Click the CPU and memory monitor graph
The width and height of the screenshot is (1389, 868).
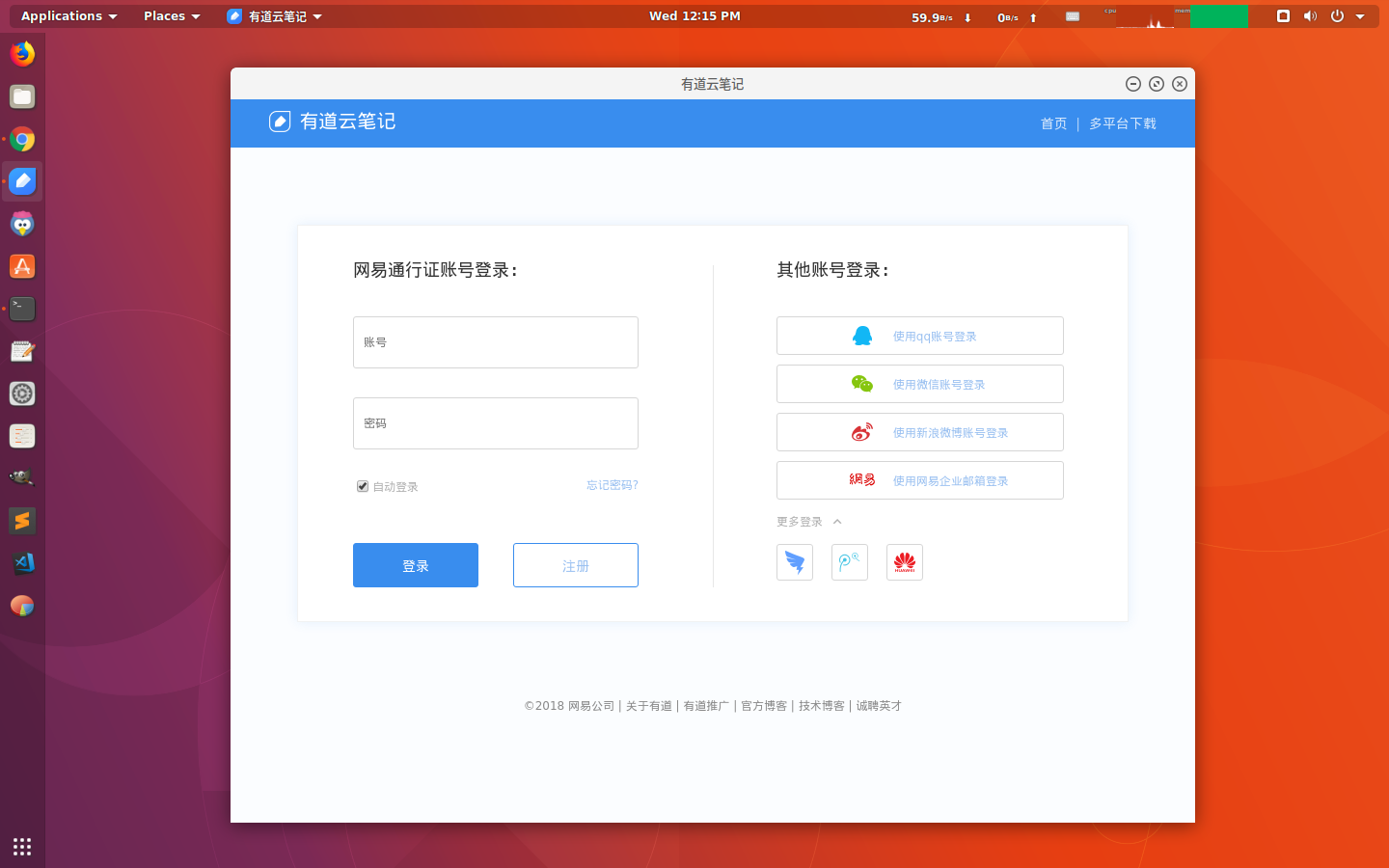[1176, 16]
